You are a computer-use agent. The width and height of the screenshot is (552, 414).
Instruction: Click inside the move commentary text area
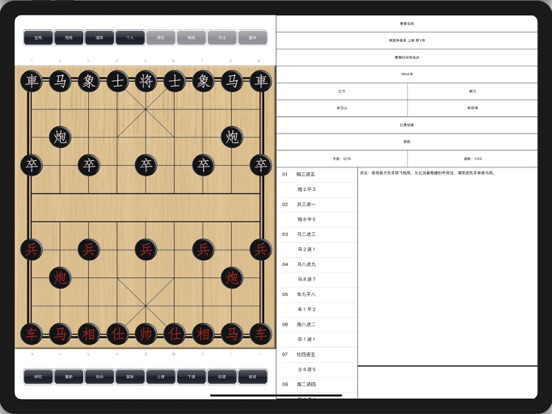click(447, 267)
